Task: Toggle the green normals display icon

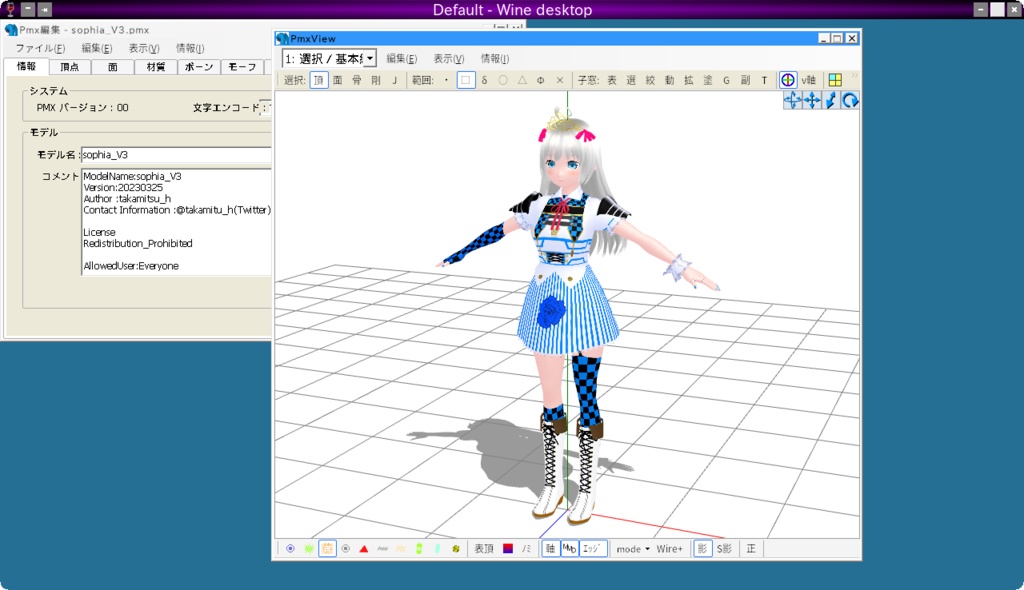Action: click(309, 549)
